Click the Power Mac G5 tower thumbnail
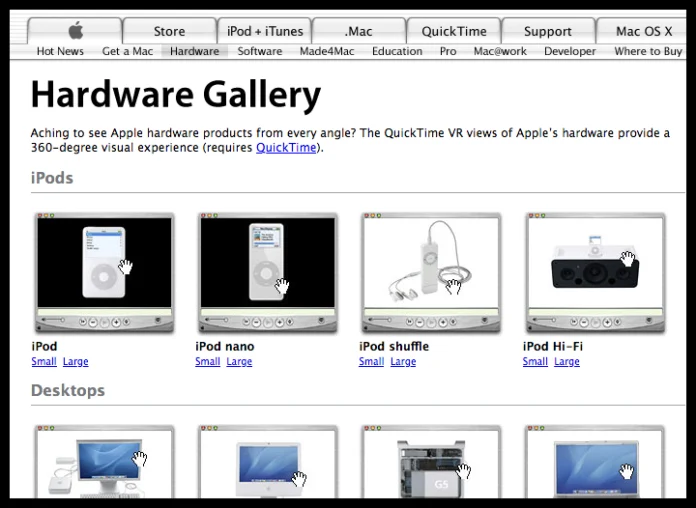696x508 pixels. coord(431,461)
